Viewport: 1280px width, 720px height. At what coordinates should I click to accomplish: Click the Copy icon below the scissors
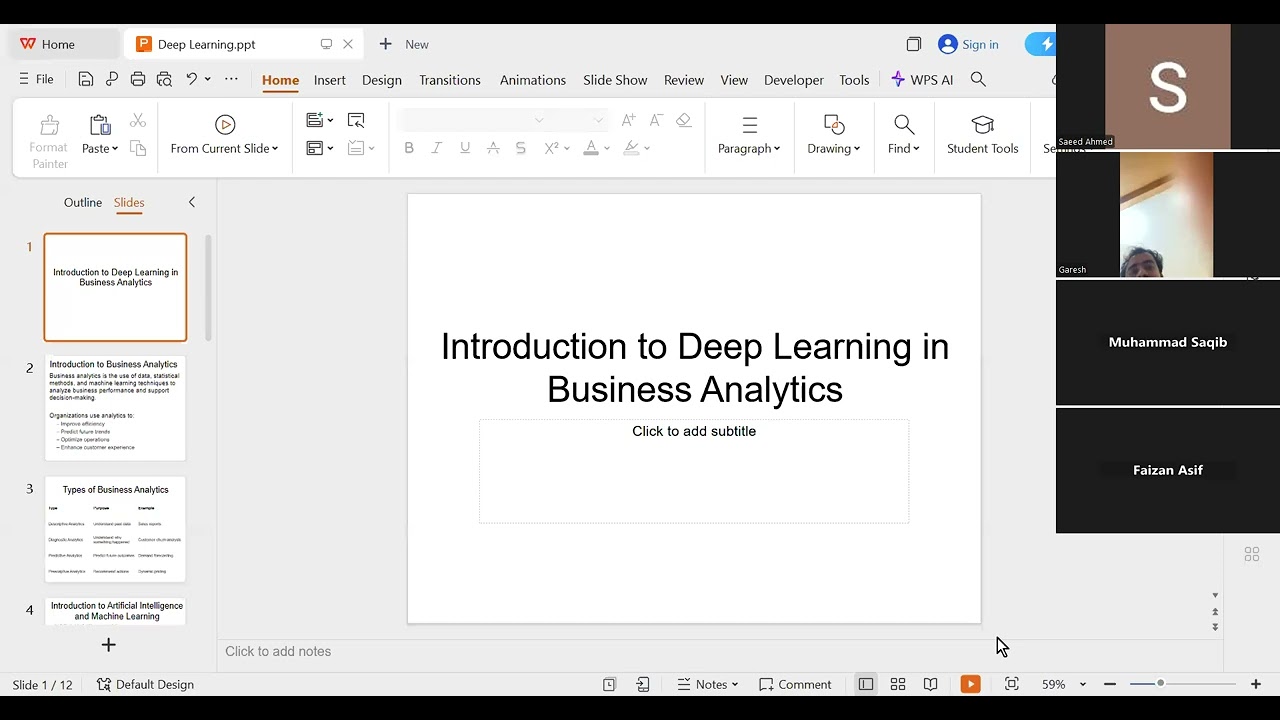[x=138, y=148]
